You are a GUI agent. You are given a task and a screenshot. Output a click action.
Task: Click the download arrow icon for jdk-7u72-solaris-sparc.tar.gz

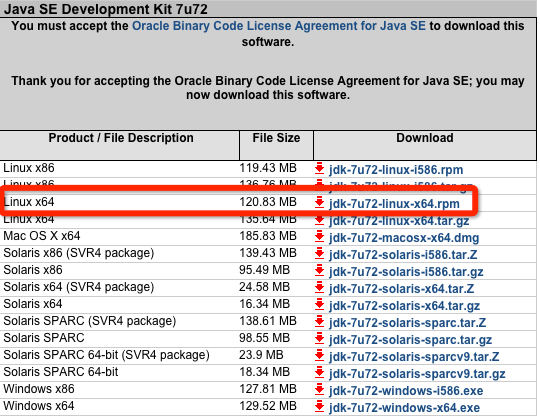point(320,339)
